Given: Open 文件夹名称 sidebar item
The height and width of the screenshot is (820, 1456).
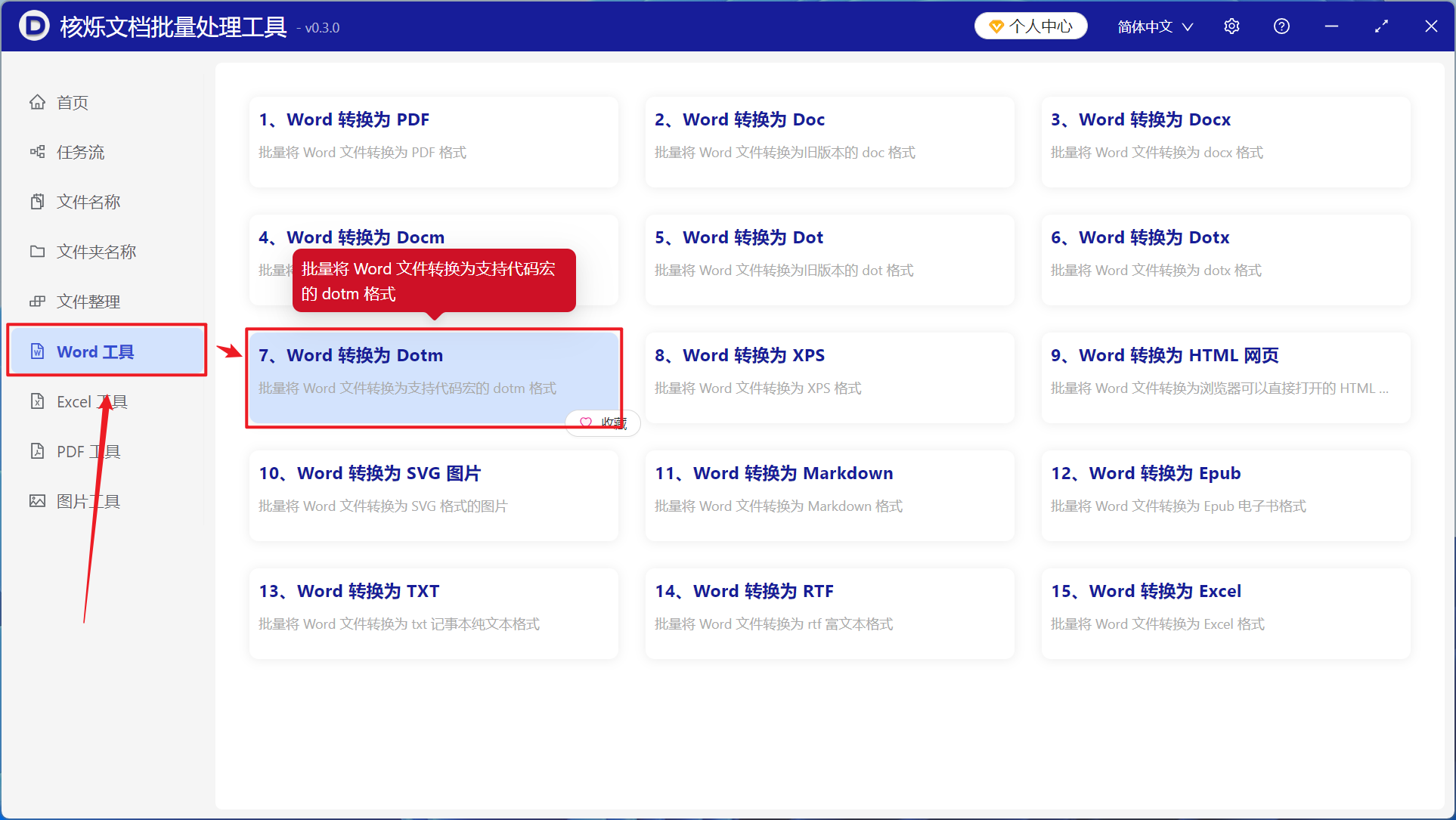Looking at the screenshot, I should tap(106, 252).
